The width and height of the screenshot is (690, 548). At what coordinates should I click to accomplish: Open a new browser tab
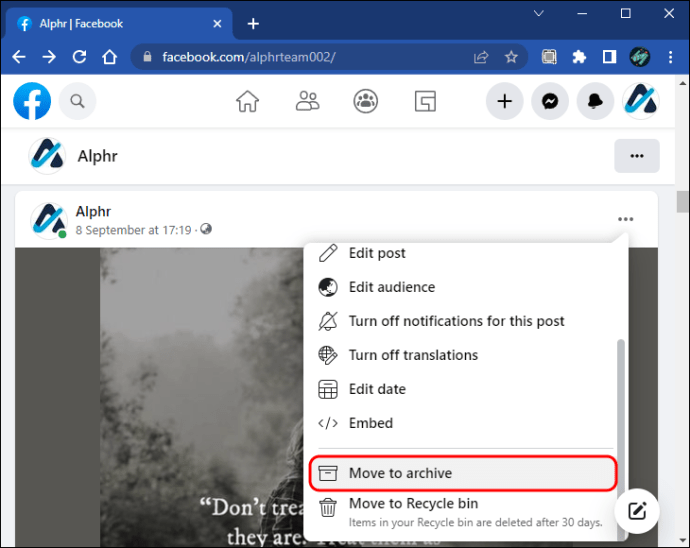click(x=253, y=24)
